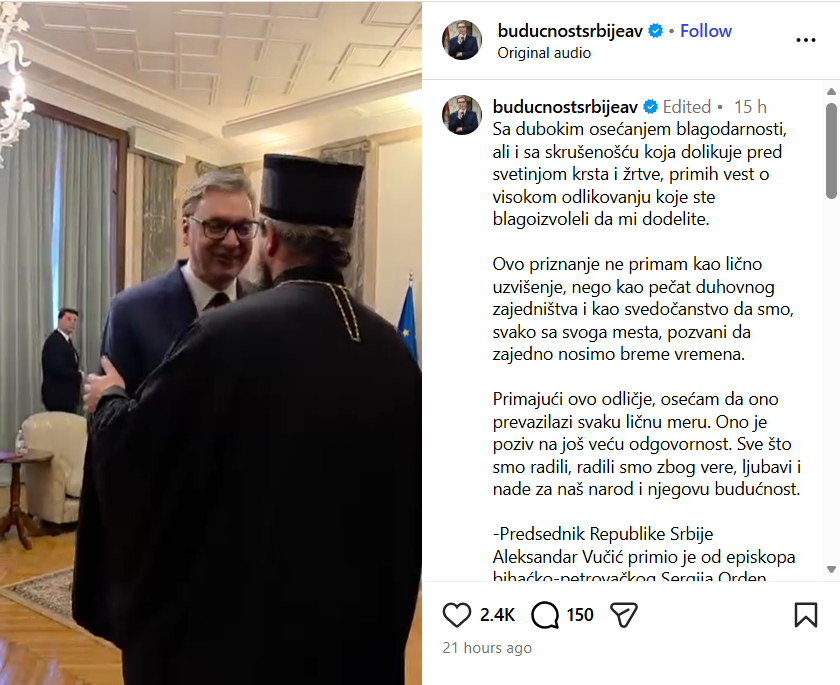View the 2.4K likes count
This screenshot has width=840, height=685.
(x=497, y=615)
